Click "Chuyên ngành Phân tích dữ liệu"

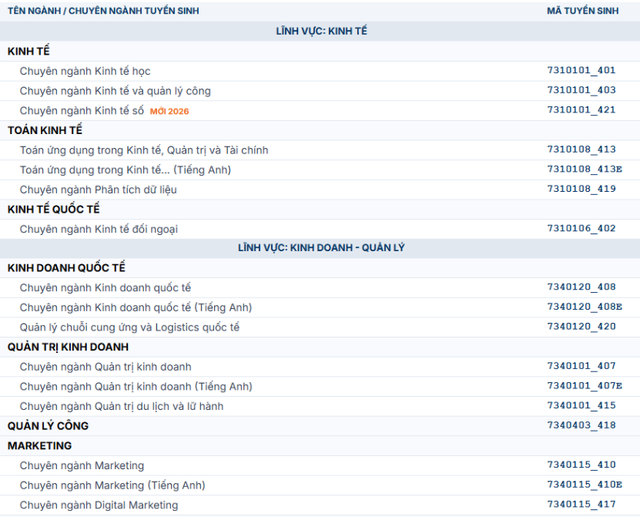click(97, 189)
